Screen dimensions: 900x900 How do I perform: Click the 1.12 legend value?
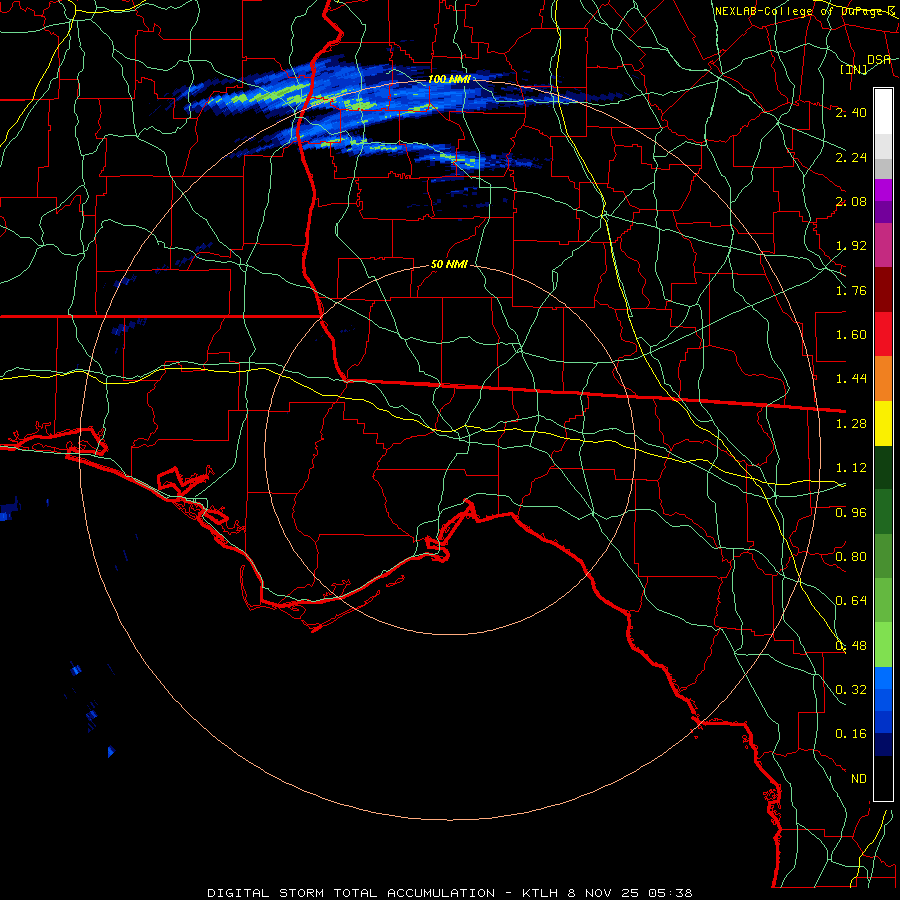coord(851,468)
